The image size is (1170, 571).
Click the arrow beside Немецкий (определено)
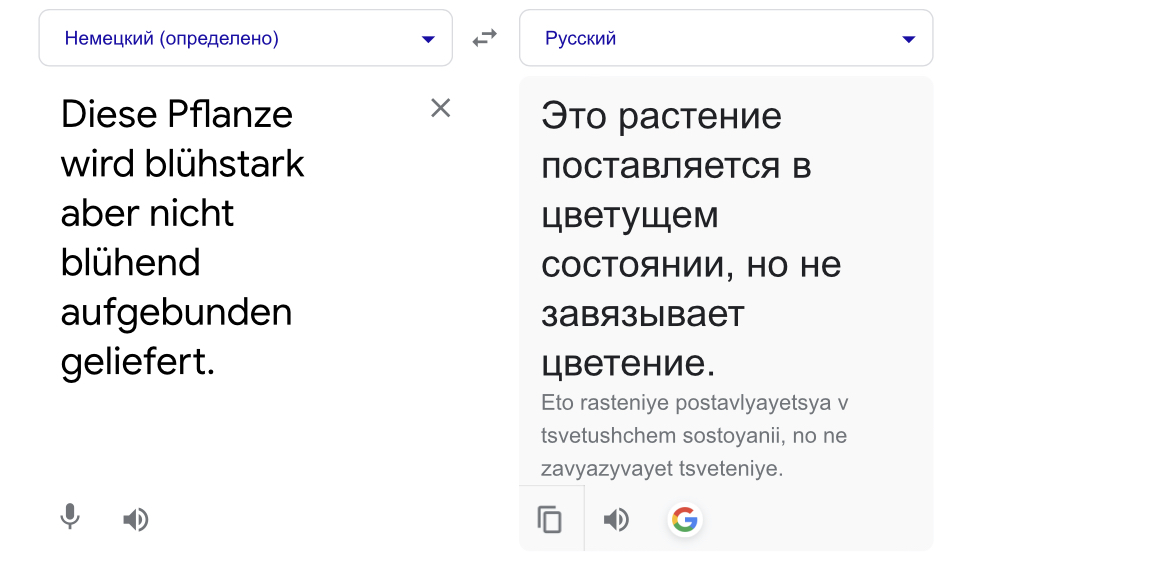click(428, 39)
